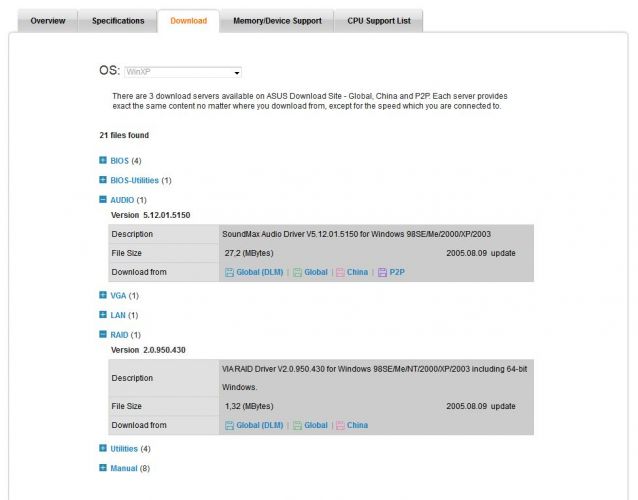Download SoundMax driver from Global link
This screenshot has width=638, height=500.
pyautogui.click(x=316, y=272)
